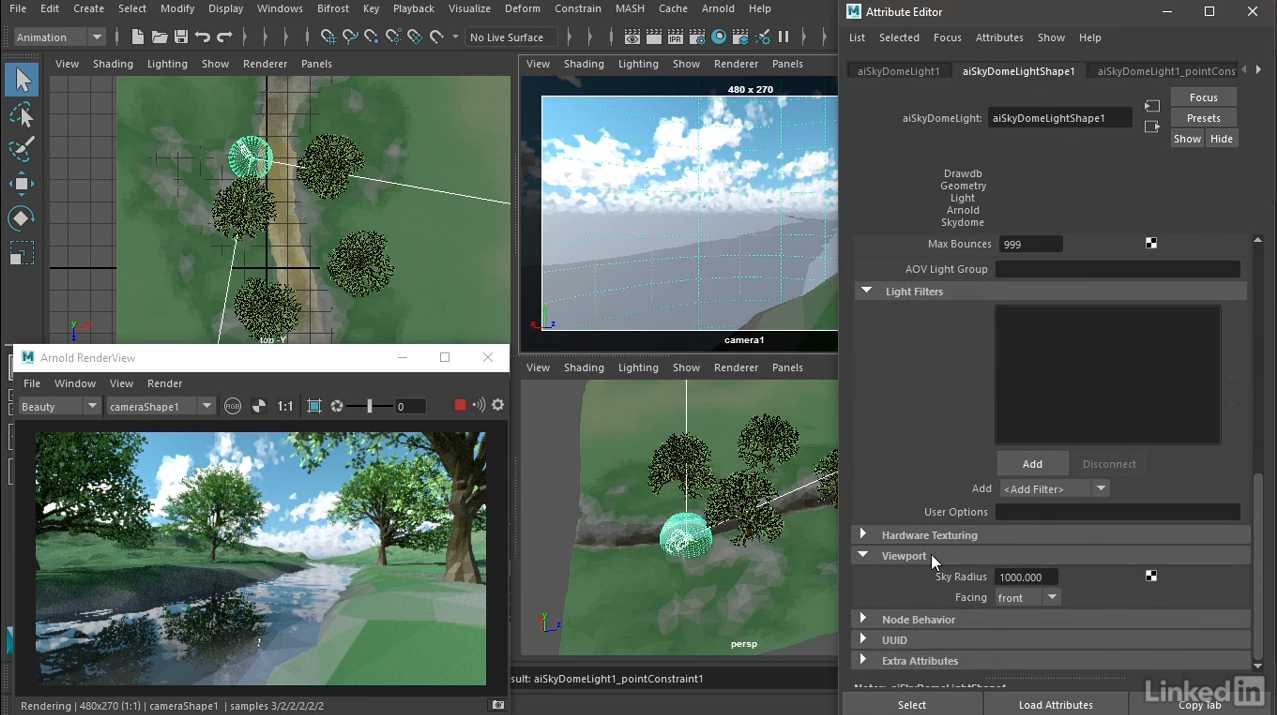Toggle RGB channel display in RenderView

click(x=233, y=406)
